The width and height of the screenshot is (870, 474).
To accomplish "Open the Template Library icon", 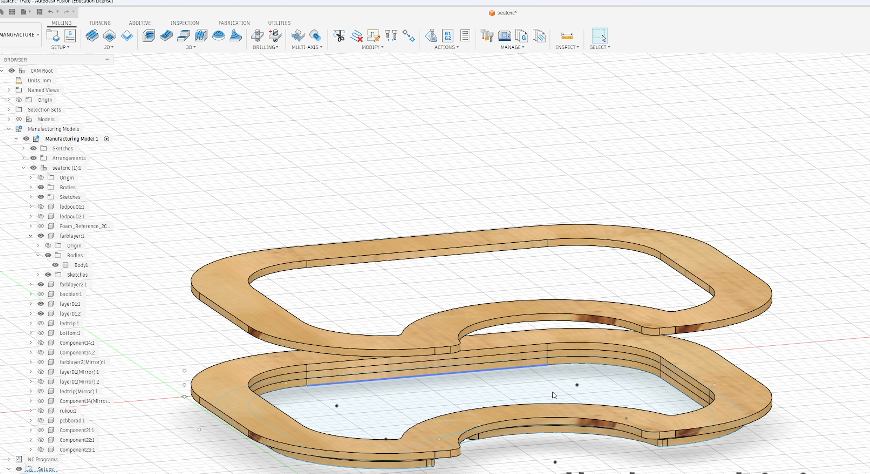I will tap(539, 36).
